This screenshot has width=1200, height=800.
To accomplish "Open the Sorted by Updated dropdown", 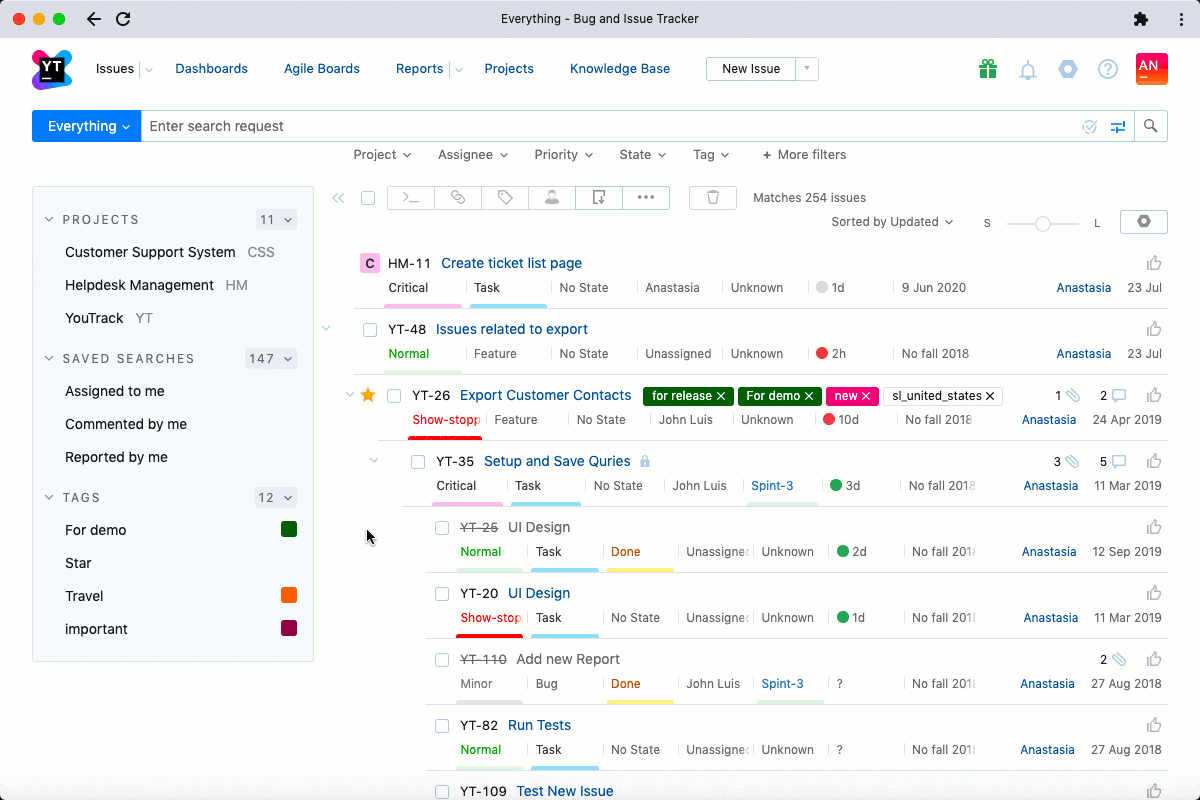I will coord(892,222).
